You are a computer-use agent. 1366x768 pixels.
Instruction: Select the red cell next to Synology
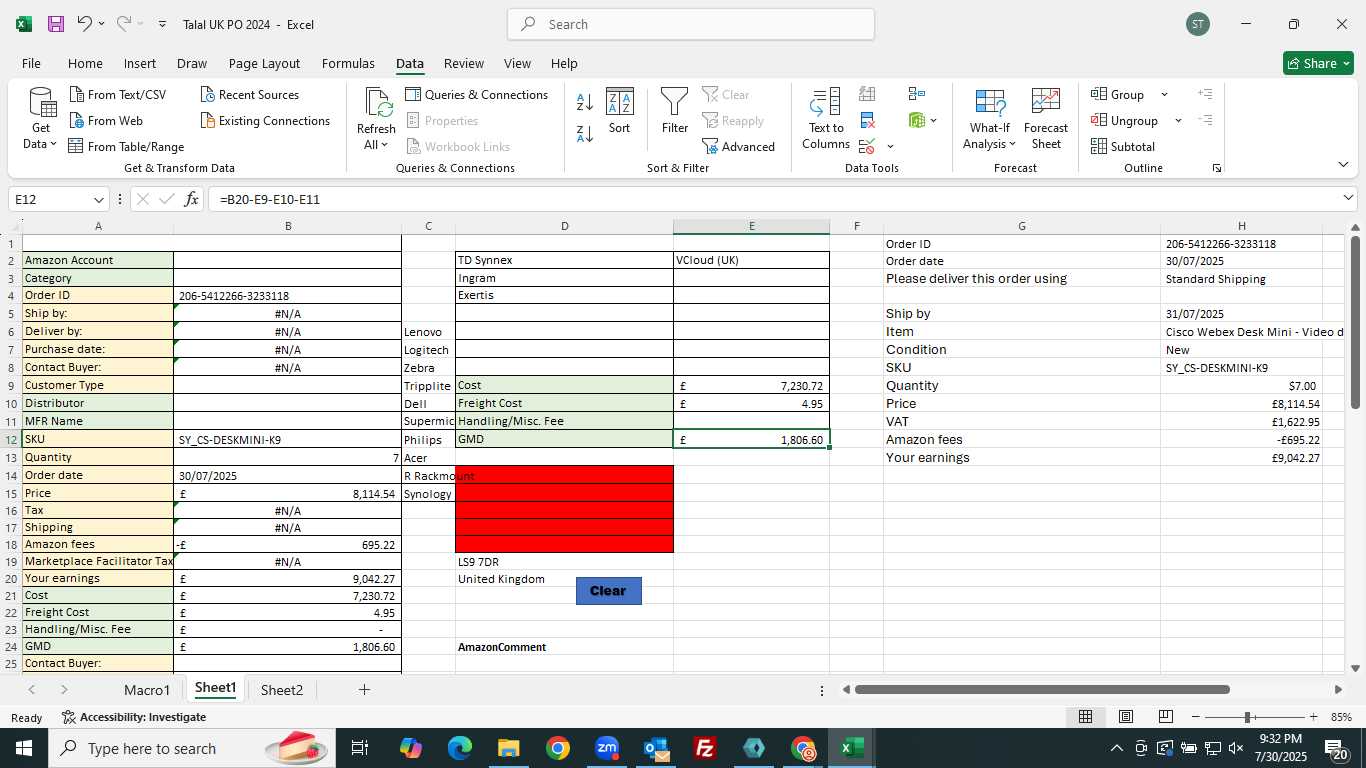click(564, 493)
